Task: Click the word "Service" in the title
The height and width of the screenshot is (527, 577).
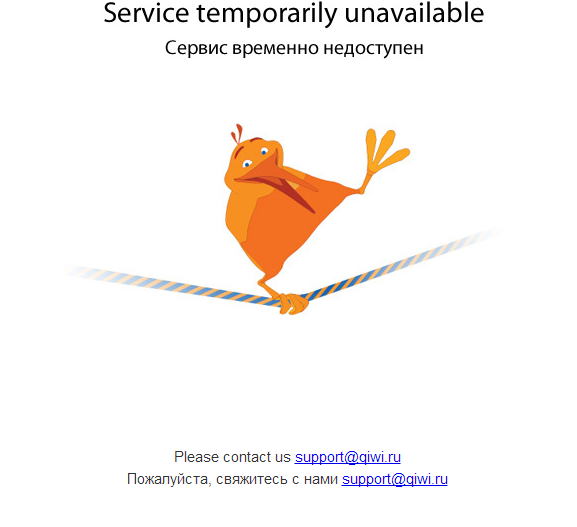Action: click(x=146, y=13)
